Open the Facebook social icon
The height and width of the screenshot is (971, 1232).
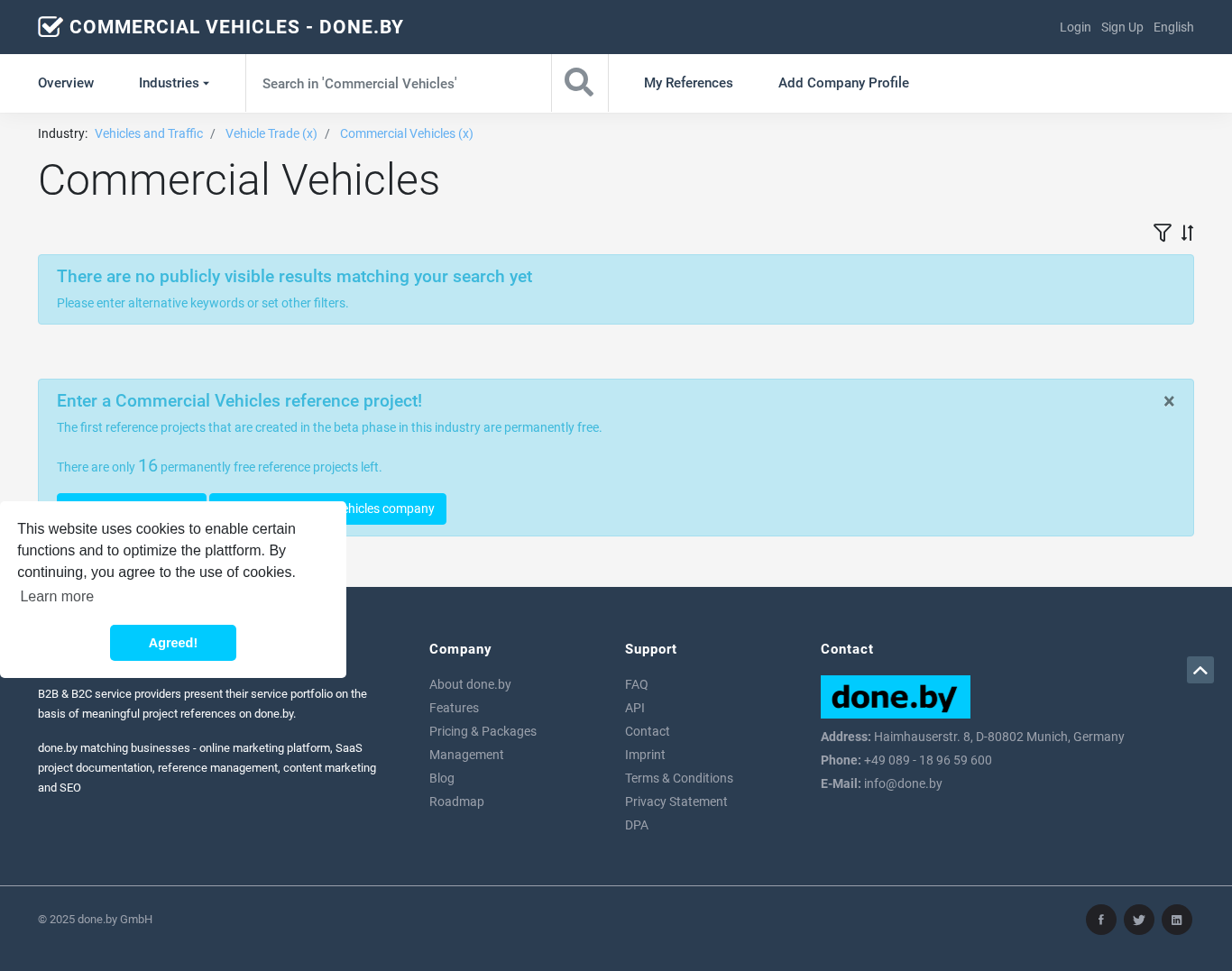pyautogui.click(x=1101, y=920)
